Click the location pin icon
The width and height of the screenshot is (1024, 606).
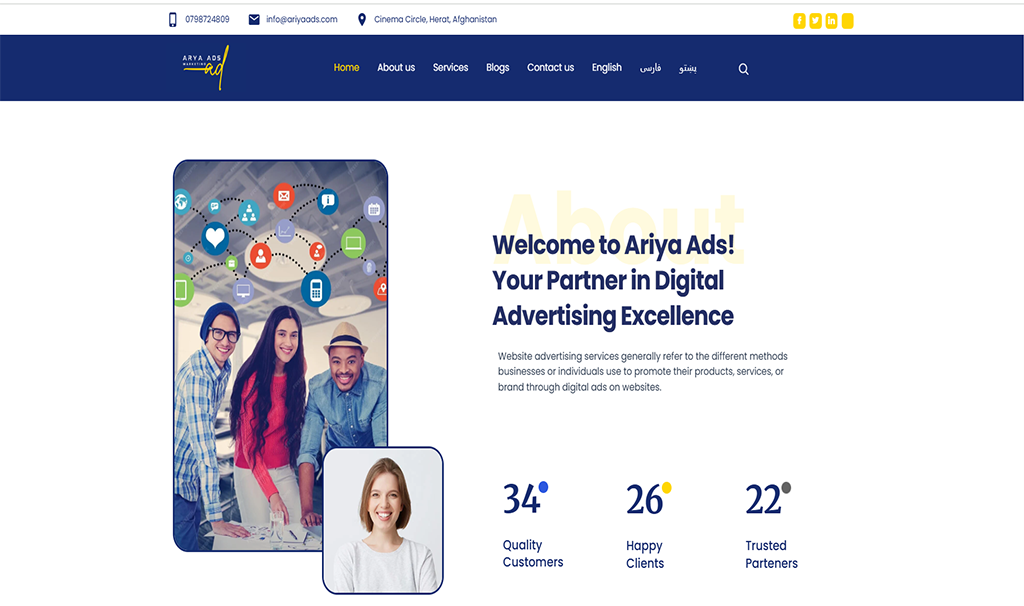click(x=362, y=20)
